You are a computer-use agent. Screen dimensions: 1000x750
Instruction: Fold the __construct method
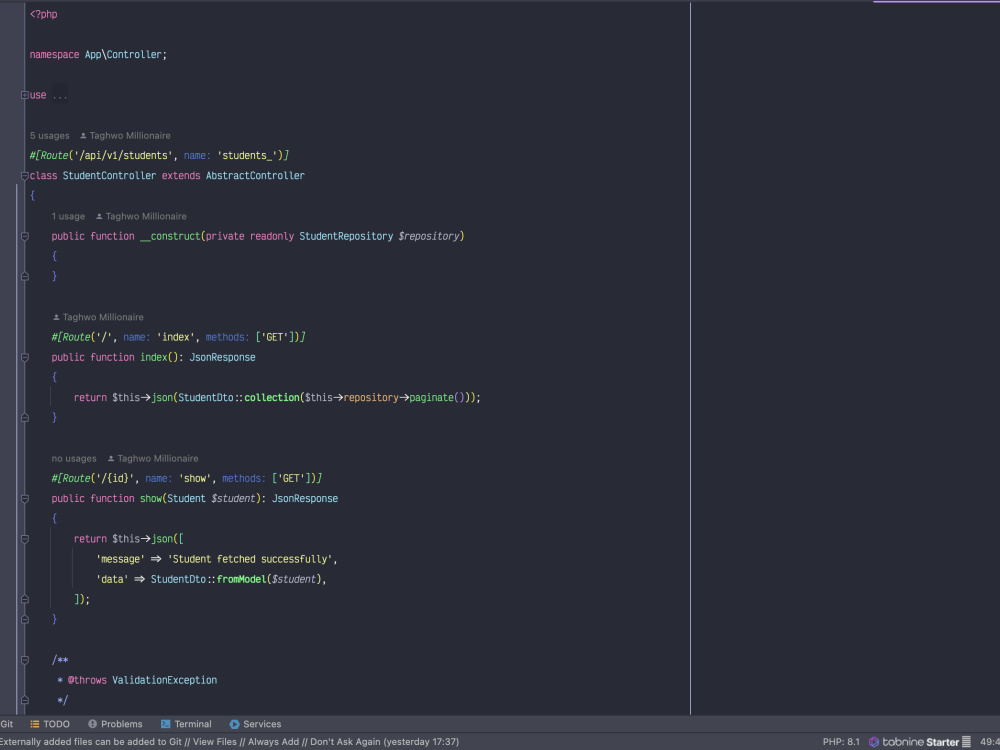tap(24, 236)
